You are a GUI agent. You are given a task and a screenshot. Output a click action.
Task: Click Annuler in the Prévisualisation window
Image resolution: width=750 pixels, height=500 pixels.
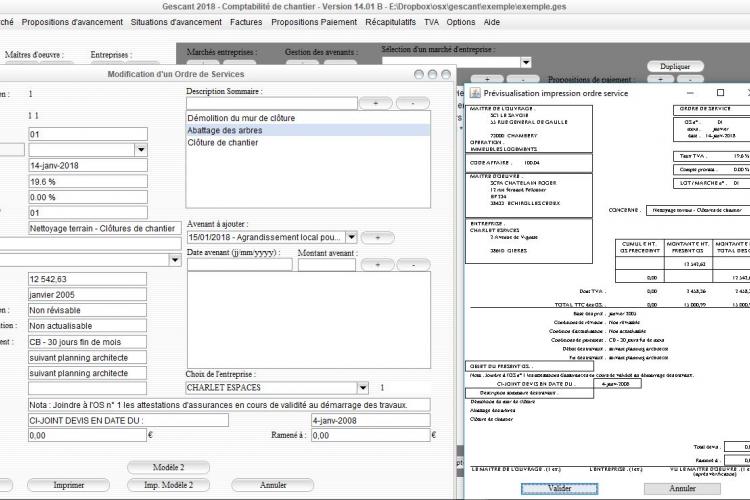[x=682, y=489]
